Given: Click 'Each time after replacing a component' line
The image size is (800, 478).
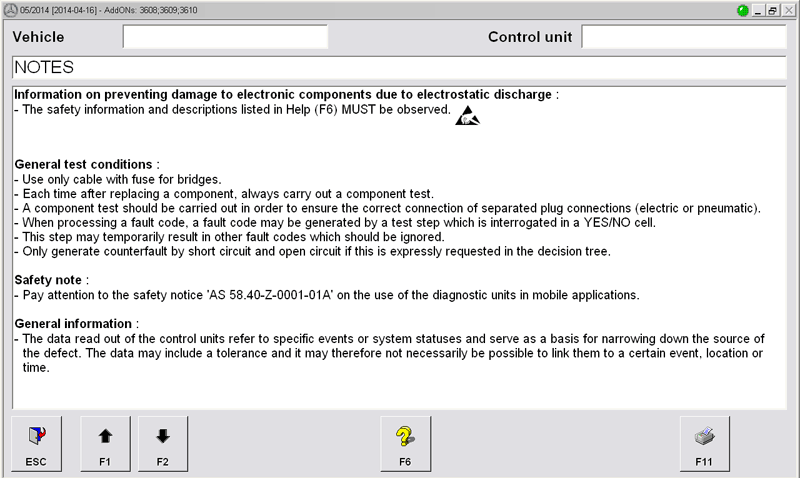Looking at the screenshot, I should 224,194.
